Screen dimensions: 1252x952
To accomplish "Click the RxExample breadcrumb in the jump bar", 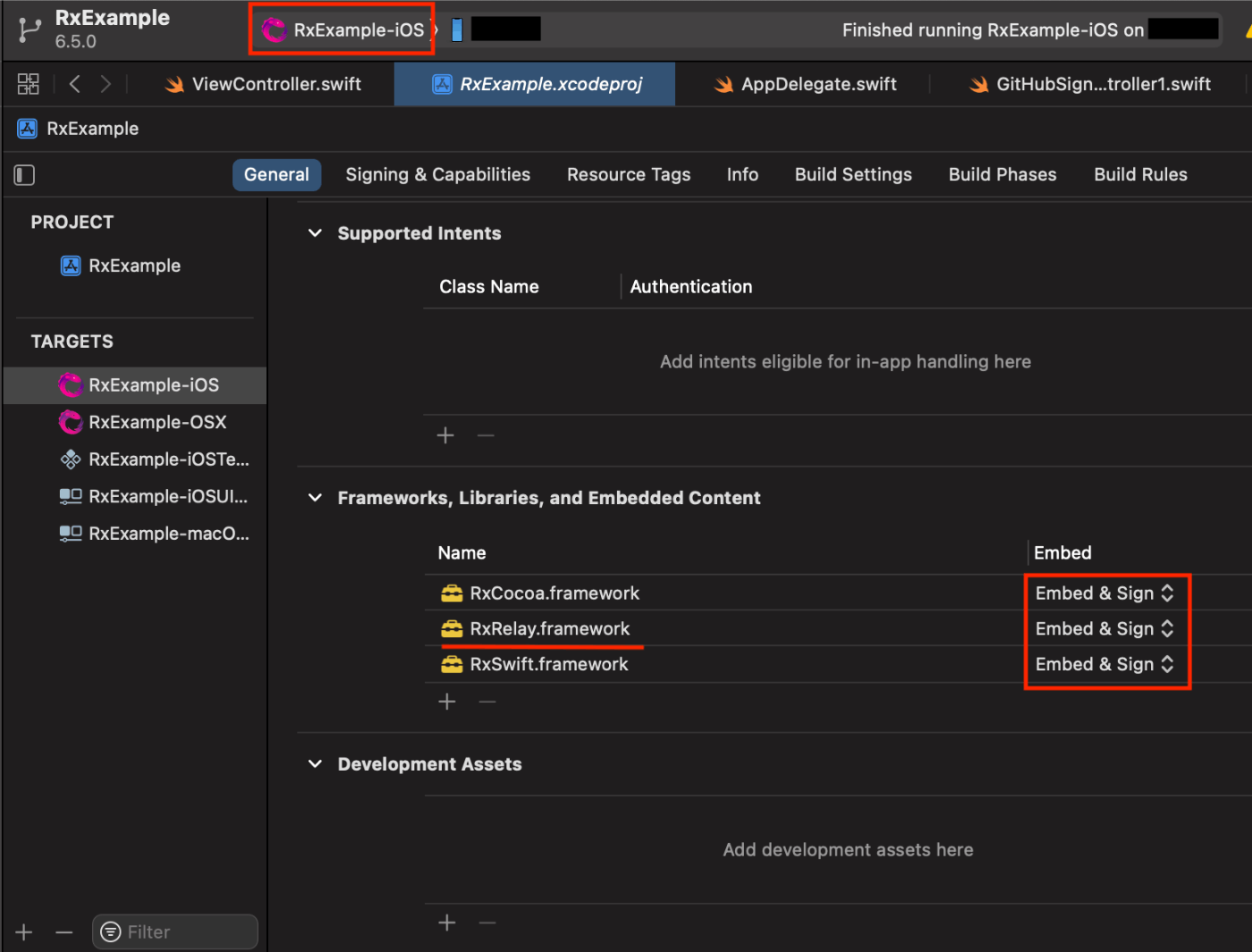I will click(x=78, y=129).
